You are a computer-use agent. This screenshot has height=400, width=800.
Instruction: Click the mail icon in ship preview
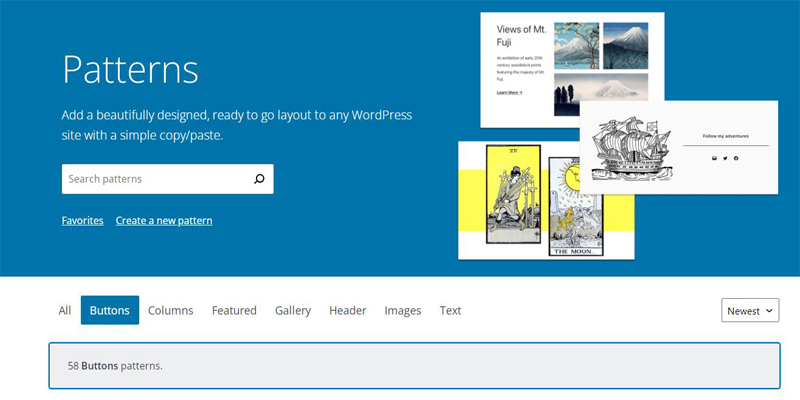click(x=714, y=158)
